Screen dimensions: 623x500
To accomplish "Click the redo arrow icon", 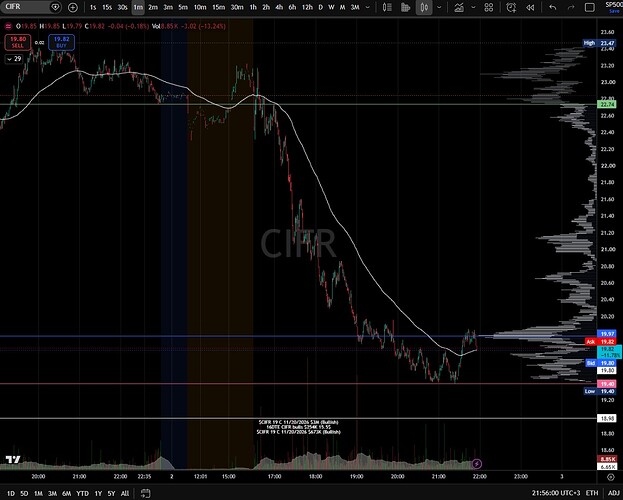I will pos(571,7).
